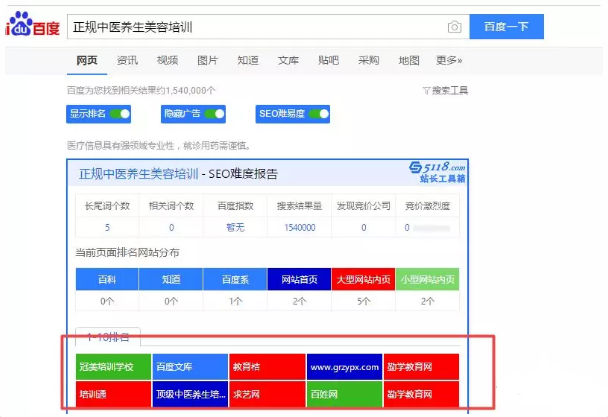The image size is (608, 417).
Task: Open the 图片 tab
Action: click(x=207, y=60)
